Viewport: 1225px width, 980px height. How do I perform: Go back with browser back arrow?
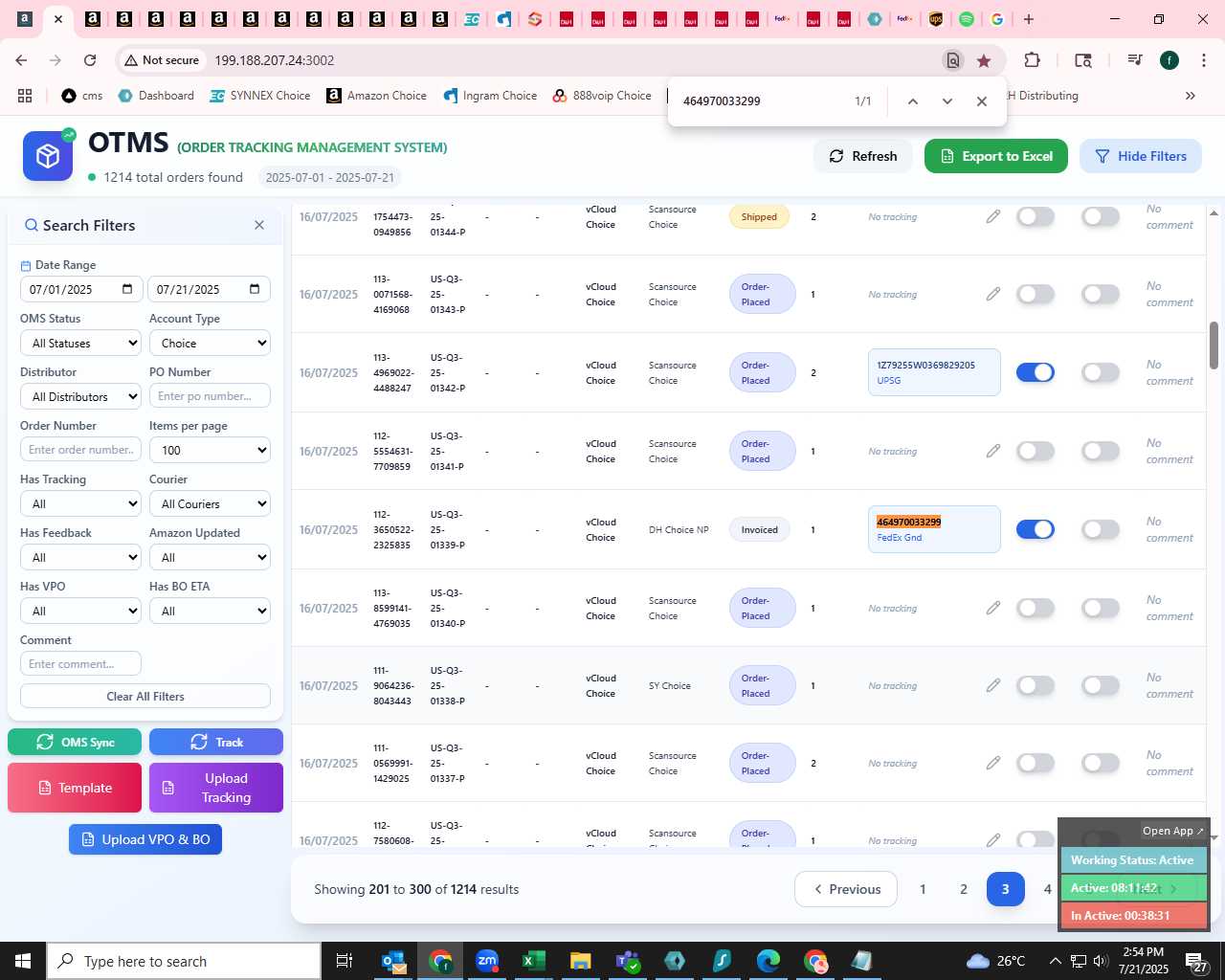point(21,60)
